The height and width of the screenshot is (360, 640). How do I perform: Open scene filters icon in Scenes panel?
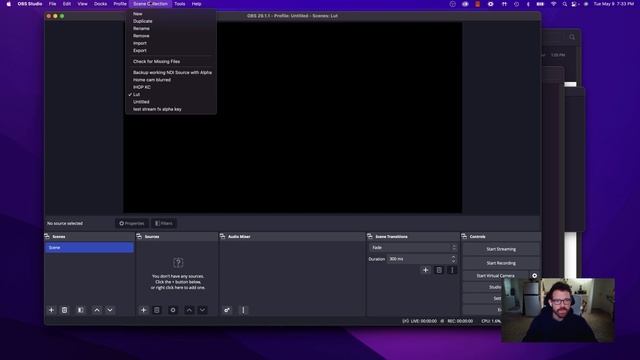tap(81, 310)
